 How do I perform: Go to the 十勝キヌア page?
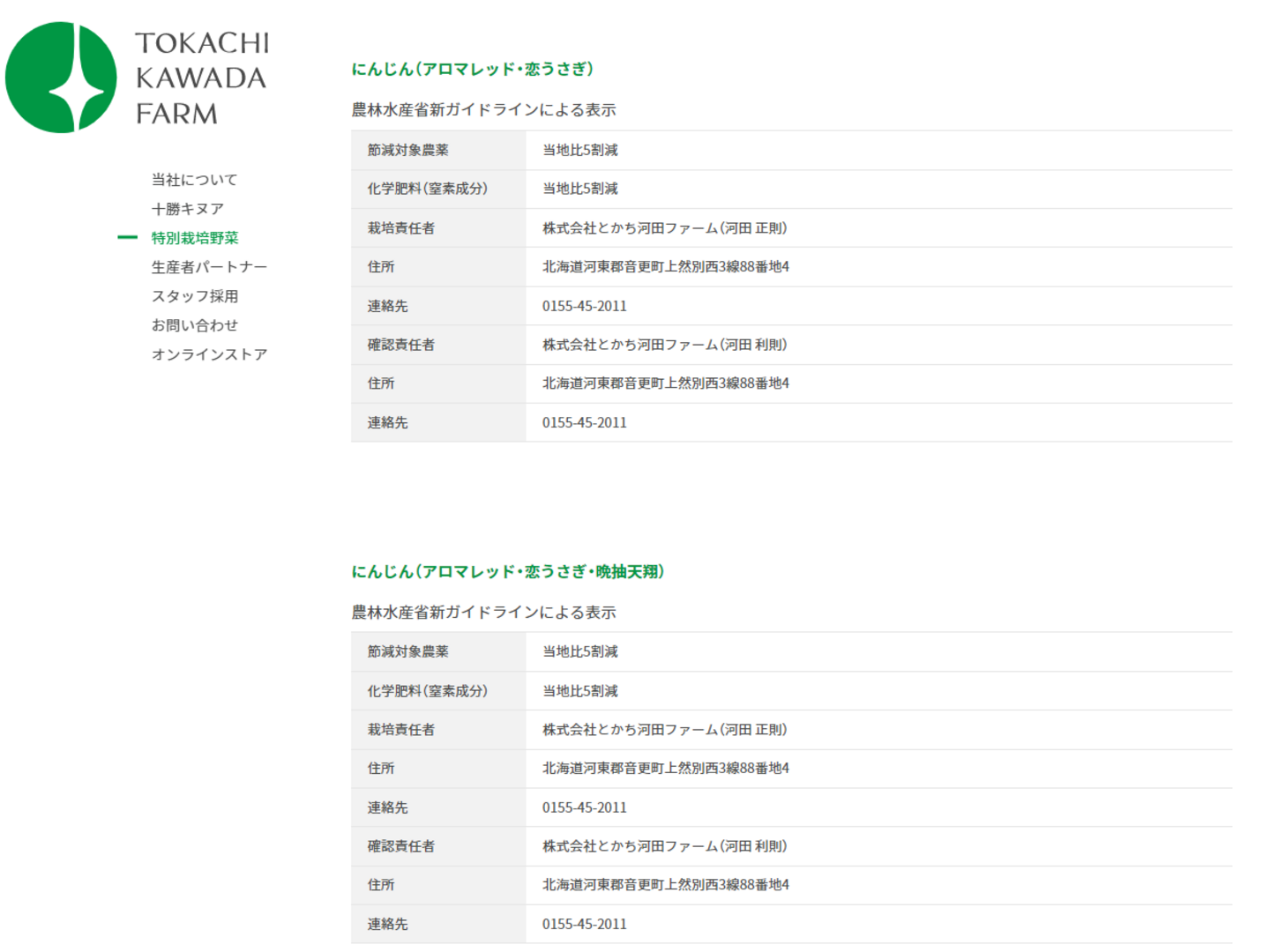point(187,209)
